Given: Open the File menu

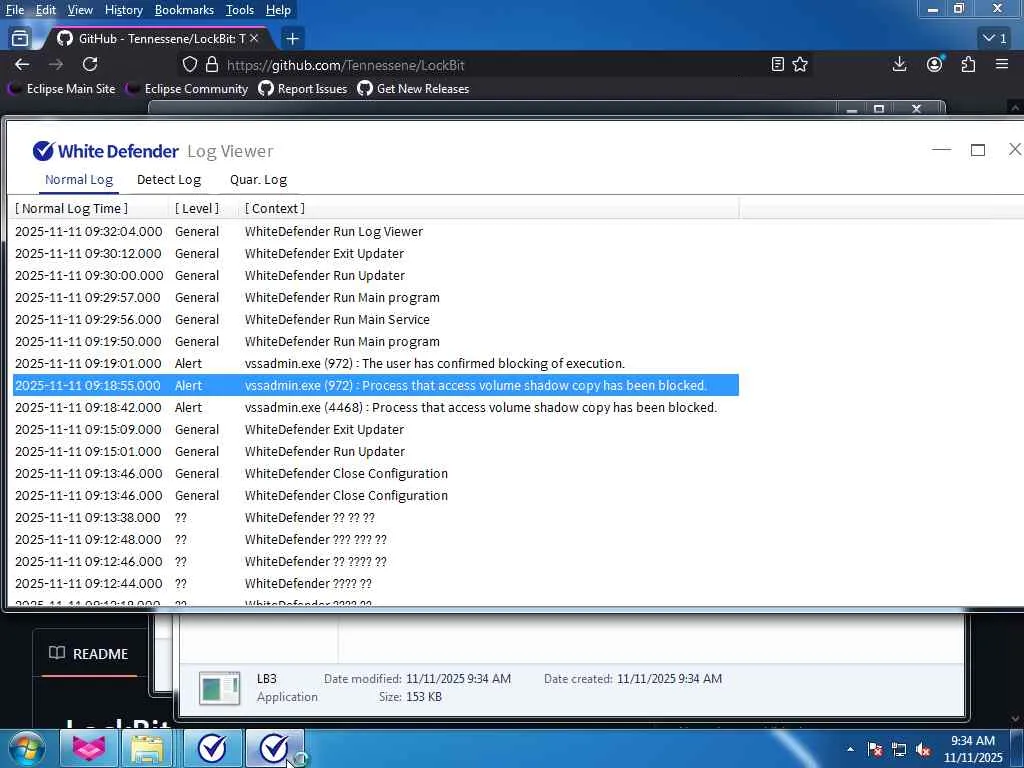Looking at the screenshot, I should pyautogui.click(x=15, y=10).
